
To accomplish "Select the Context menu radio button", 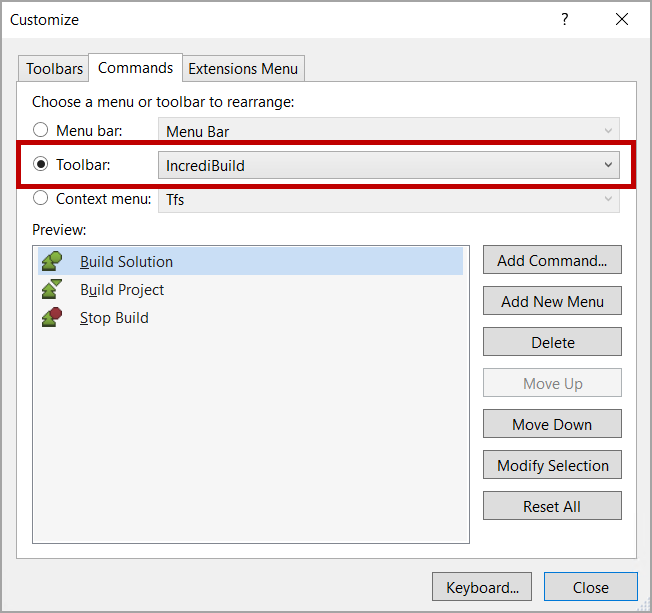I will point(41,199).
